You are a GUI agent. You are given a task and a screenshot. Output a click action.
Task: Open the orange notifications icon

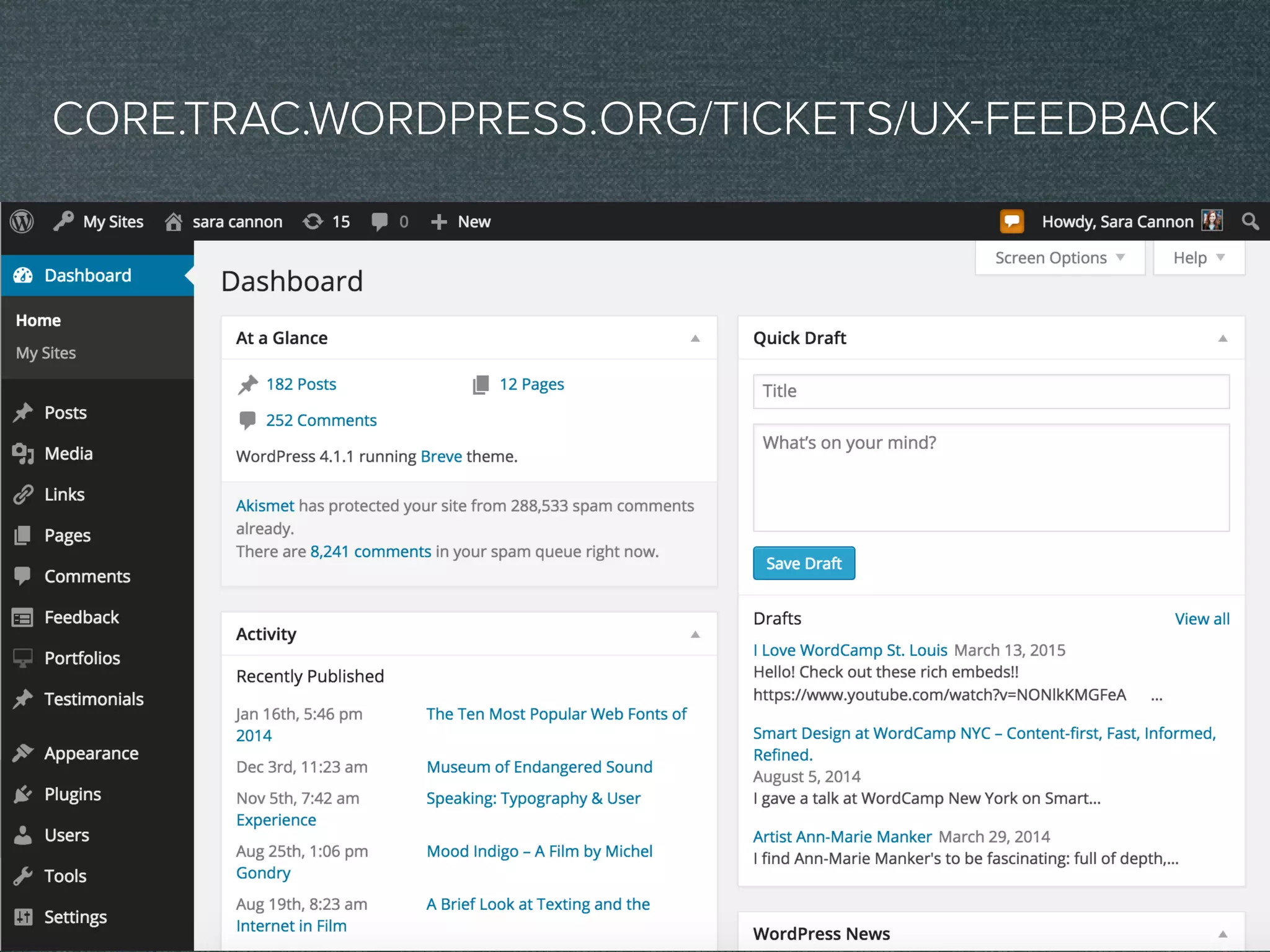pos(1011,221)
